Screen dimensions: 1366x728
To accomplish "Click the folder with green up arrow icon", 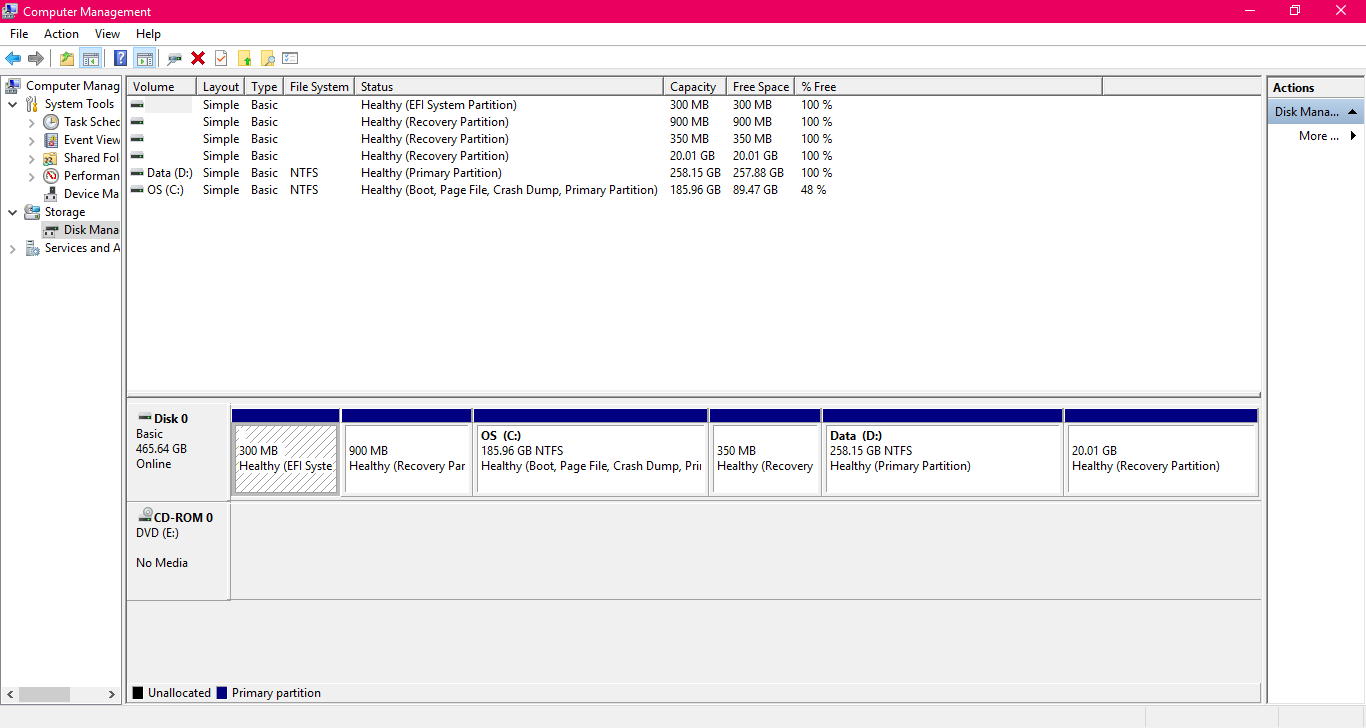I will [244, 58].
